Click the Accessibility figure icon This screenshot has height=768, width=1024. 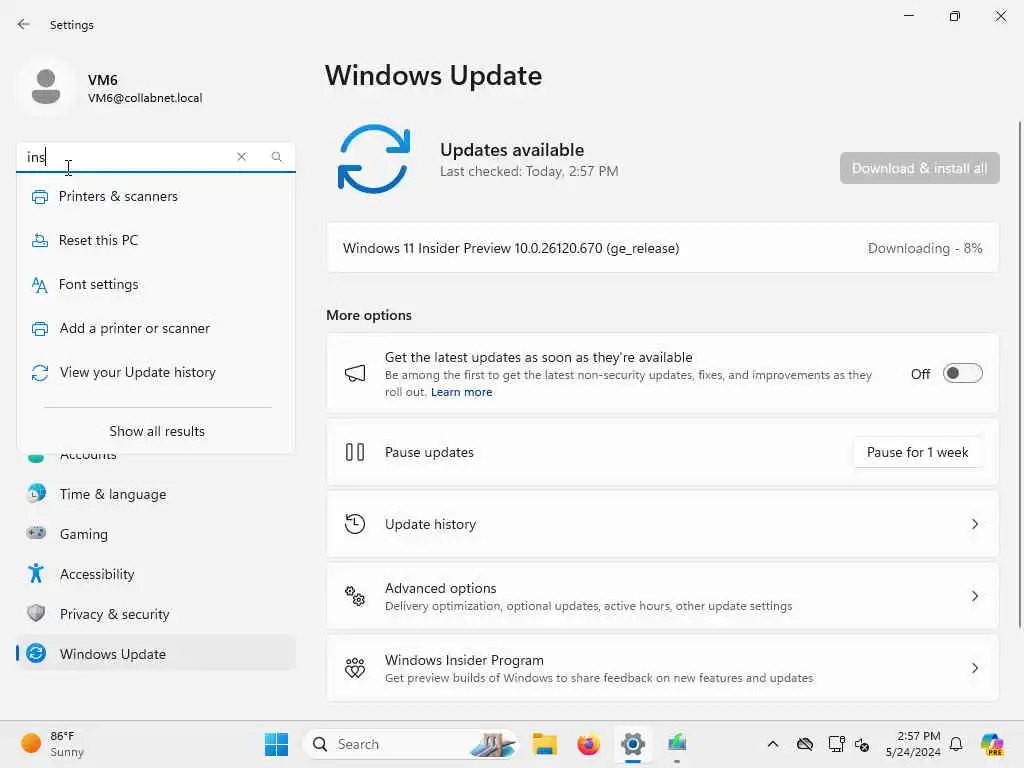pos(37,573)
